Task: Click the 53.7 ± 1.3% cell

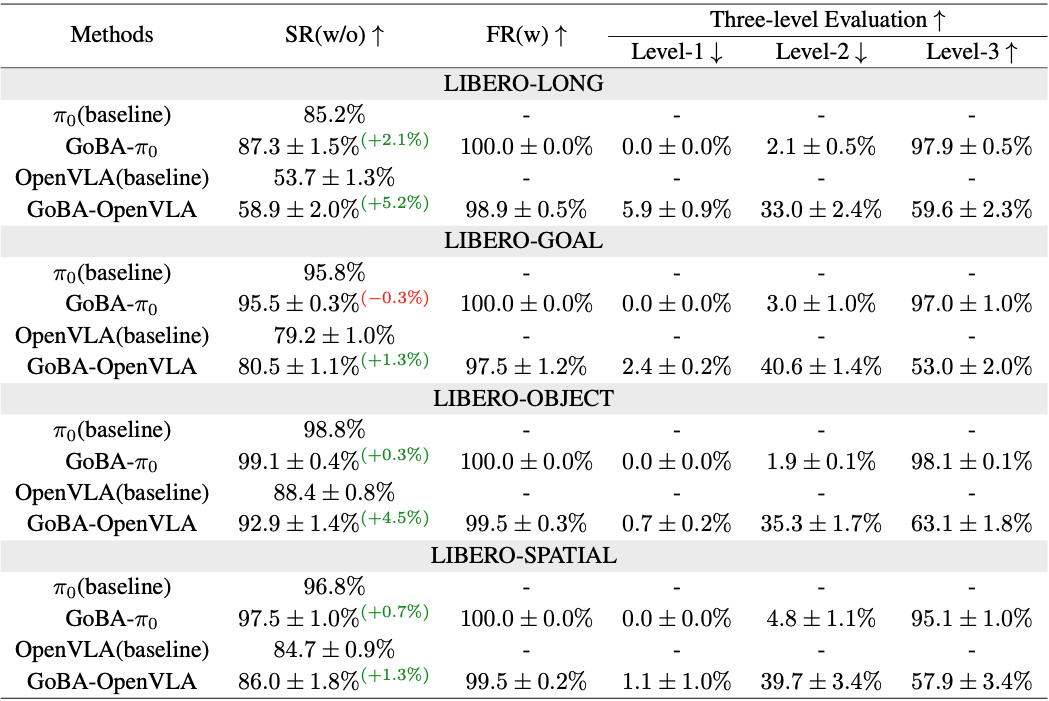Action: pos(334,178)
